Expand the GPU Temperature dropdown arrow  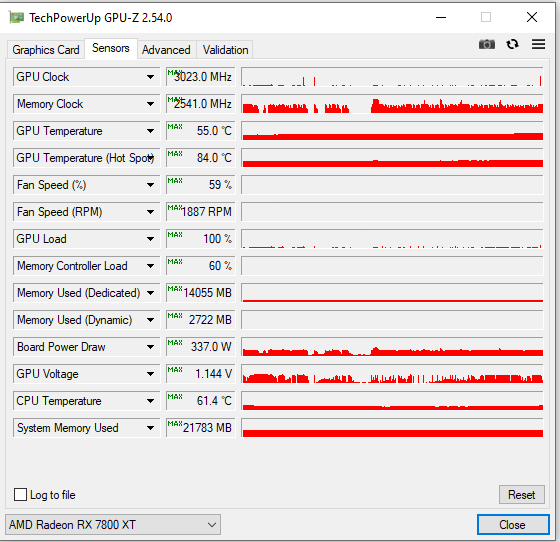pos(150,131)
